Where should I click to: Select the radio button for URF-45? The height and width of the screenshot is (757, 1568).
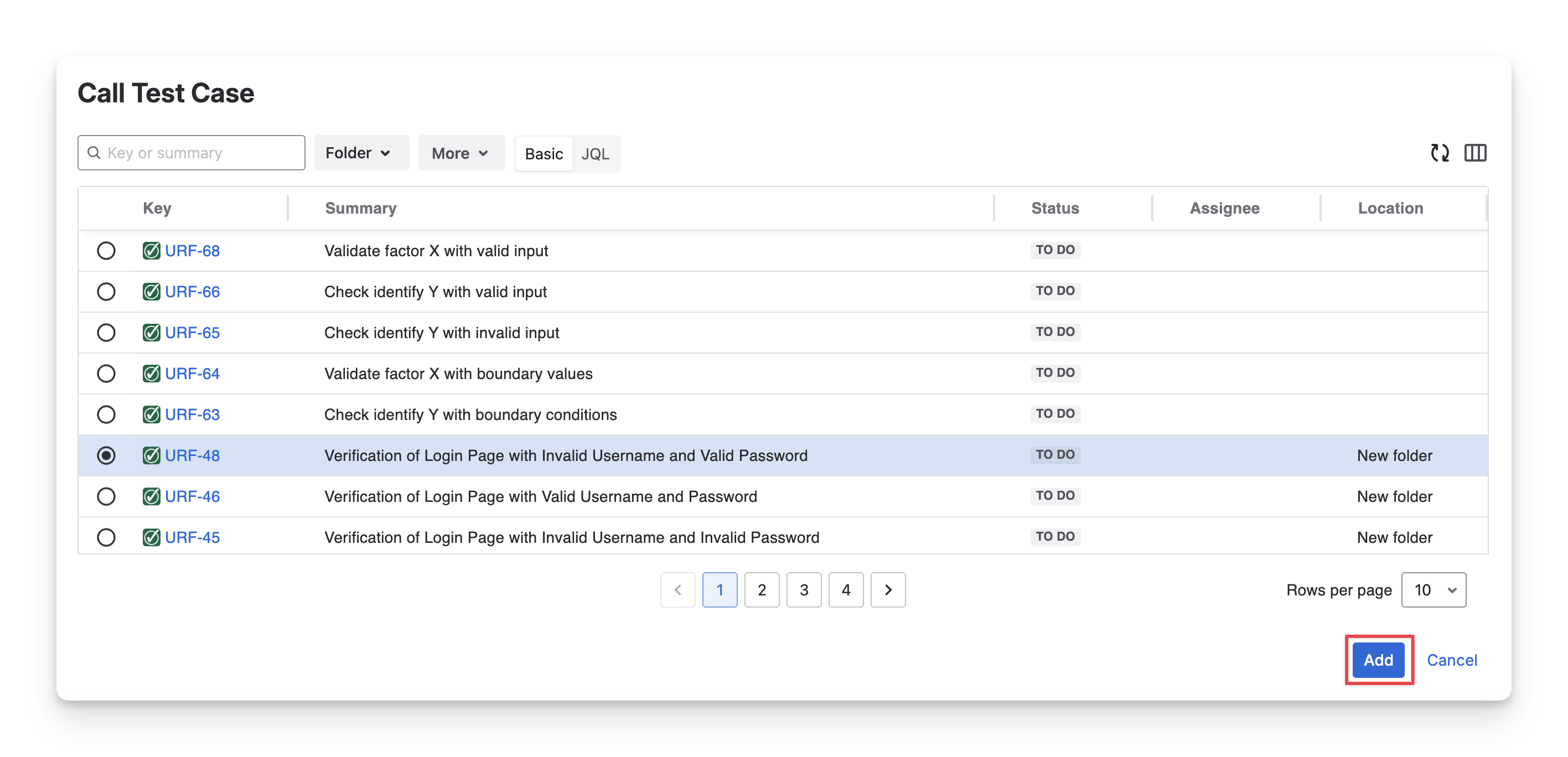point(106,537)
